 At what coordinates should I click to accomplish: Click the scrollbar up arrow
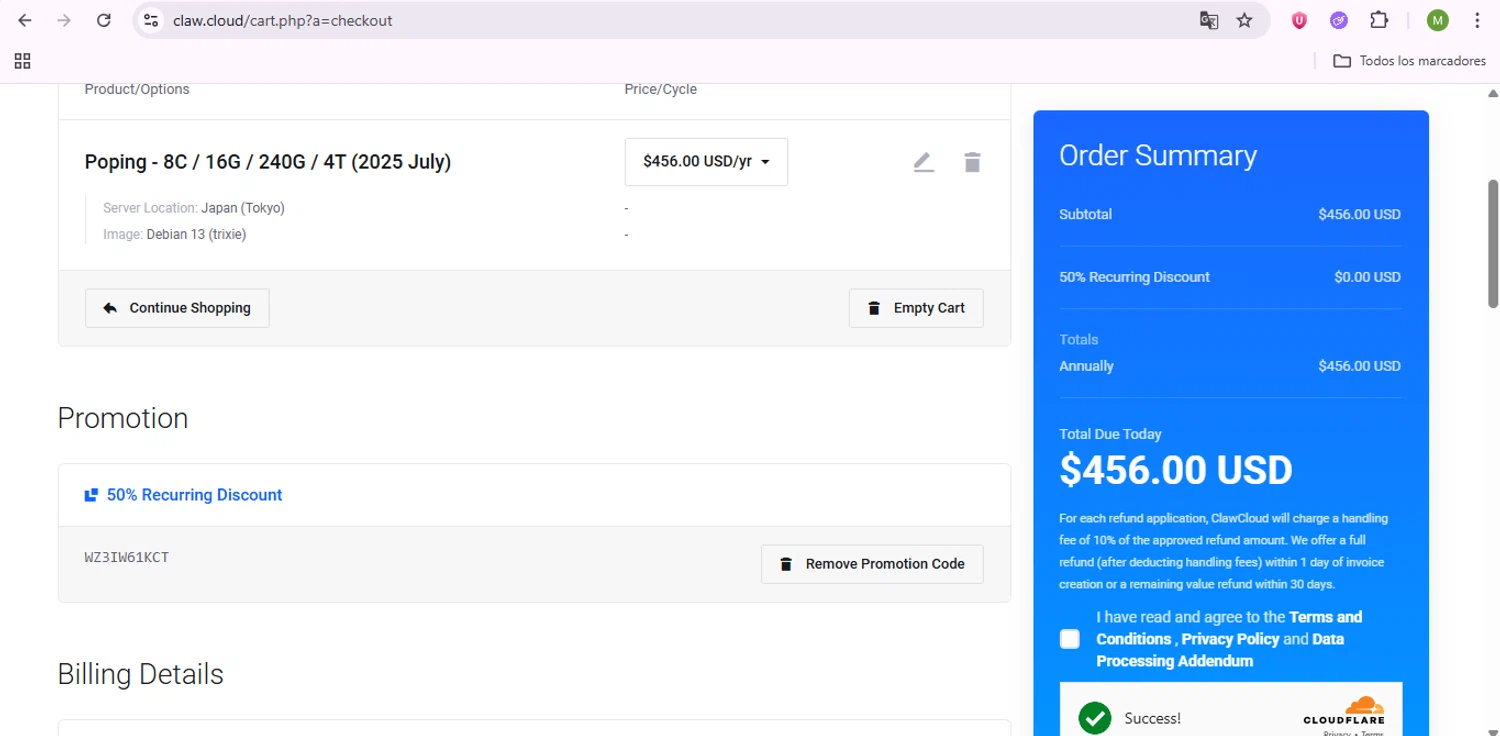click(x=1493, y=93)
